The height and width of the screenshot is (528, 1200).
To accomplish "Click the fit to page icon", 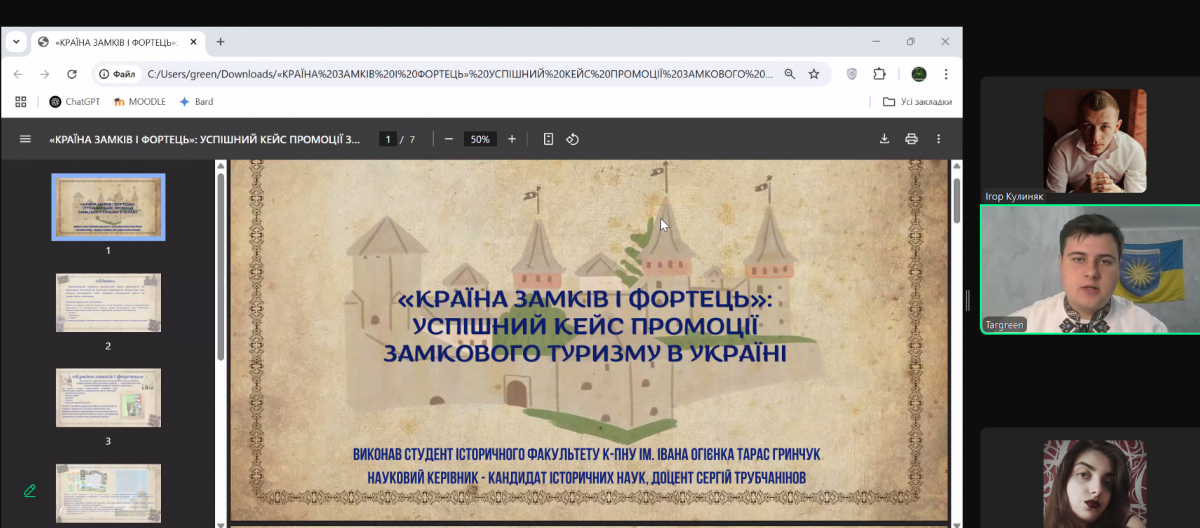I will coord(548,139).
